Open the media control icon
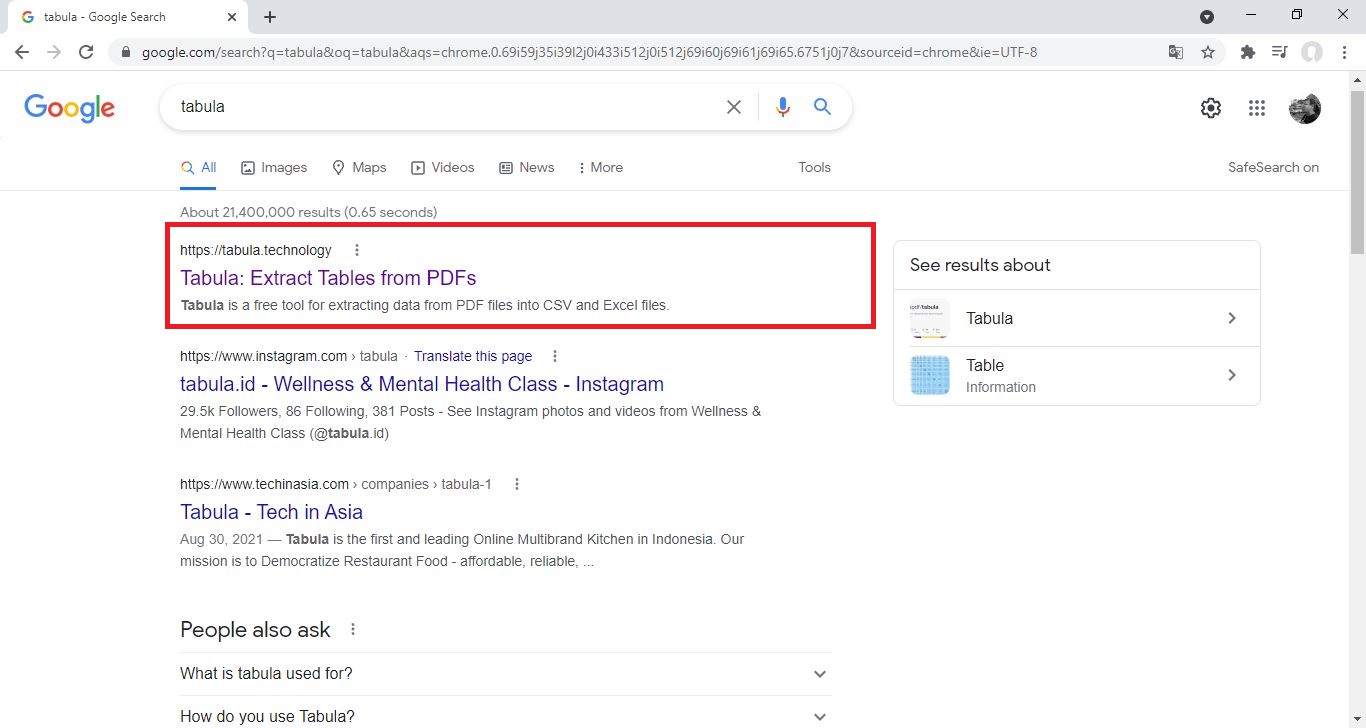 pyautogui.click(x=1279, y=52)
